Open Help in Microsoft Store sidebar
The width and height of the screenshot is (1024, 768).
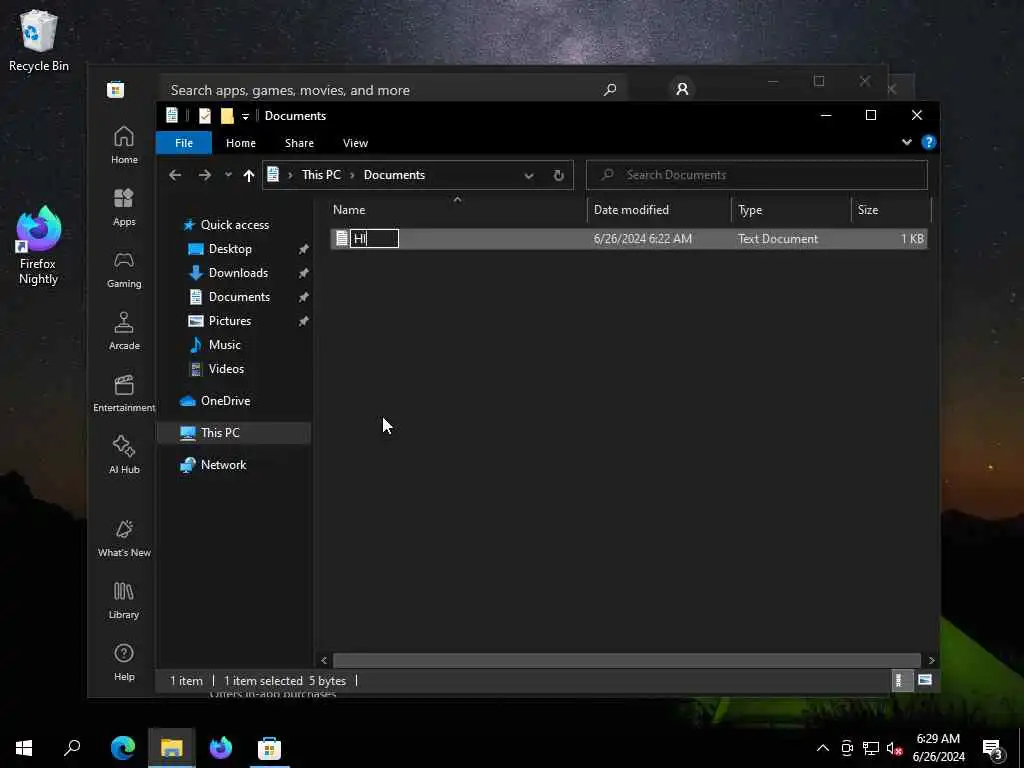click(124, 663)
